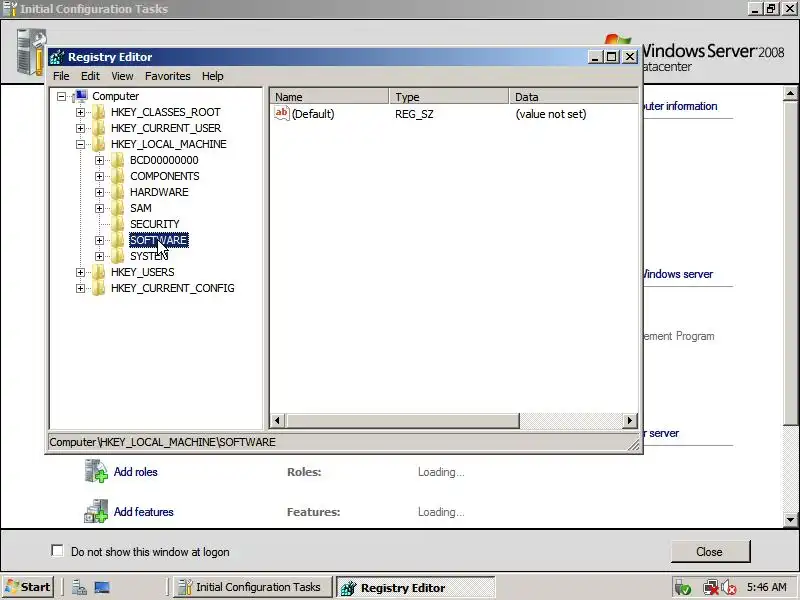This screenshot has height=600, width=800.
Task: Open the View menu in Registry Editor
Action: (x=122, y=76)
